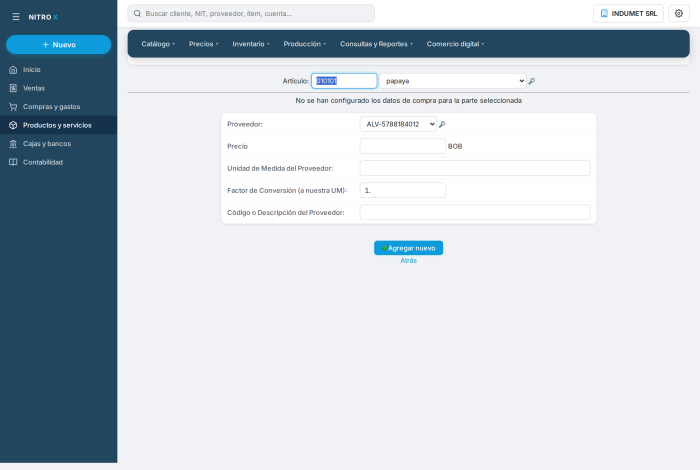Viewport: 700px width, 470px height.
Task: Open the Proveedor ALV-5788184012 dropdown
Action: tap(398, 124)
